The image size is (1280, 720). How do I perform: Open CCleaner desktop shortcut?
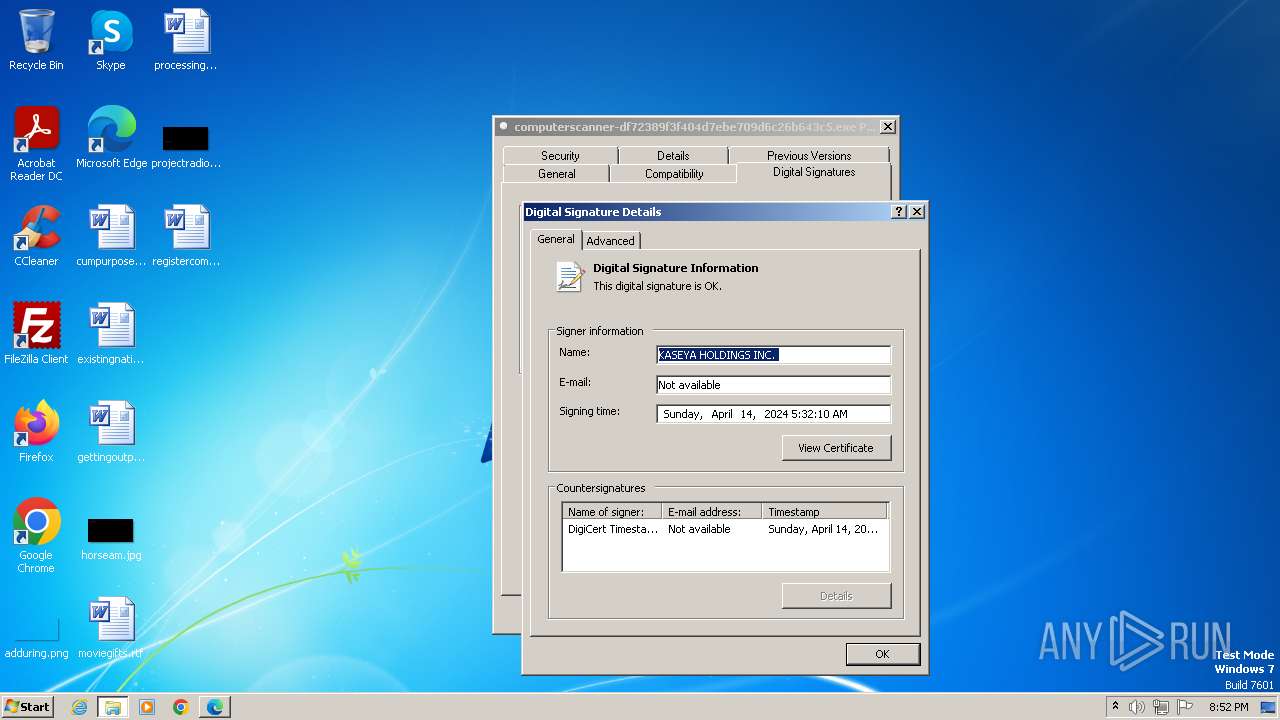coord(36,236)
